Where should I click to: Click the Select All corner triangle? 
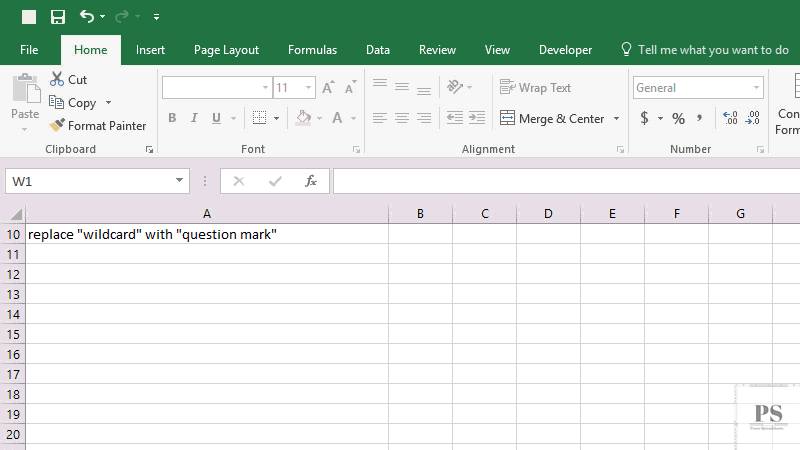(x=16, y=214)
